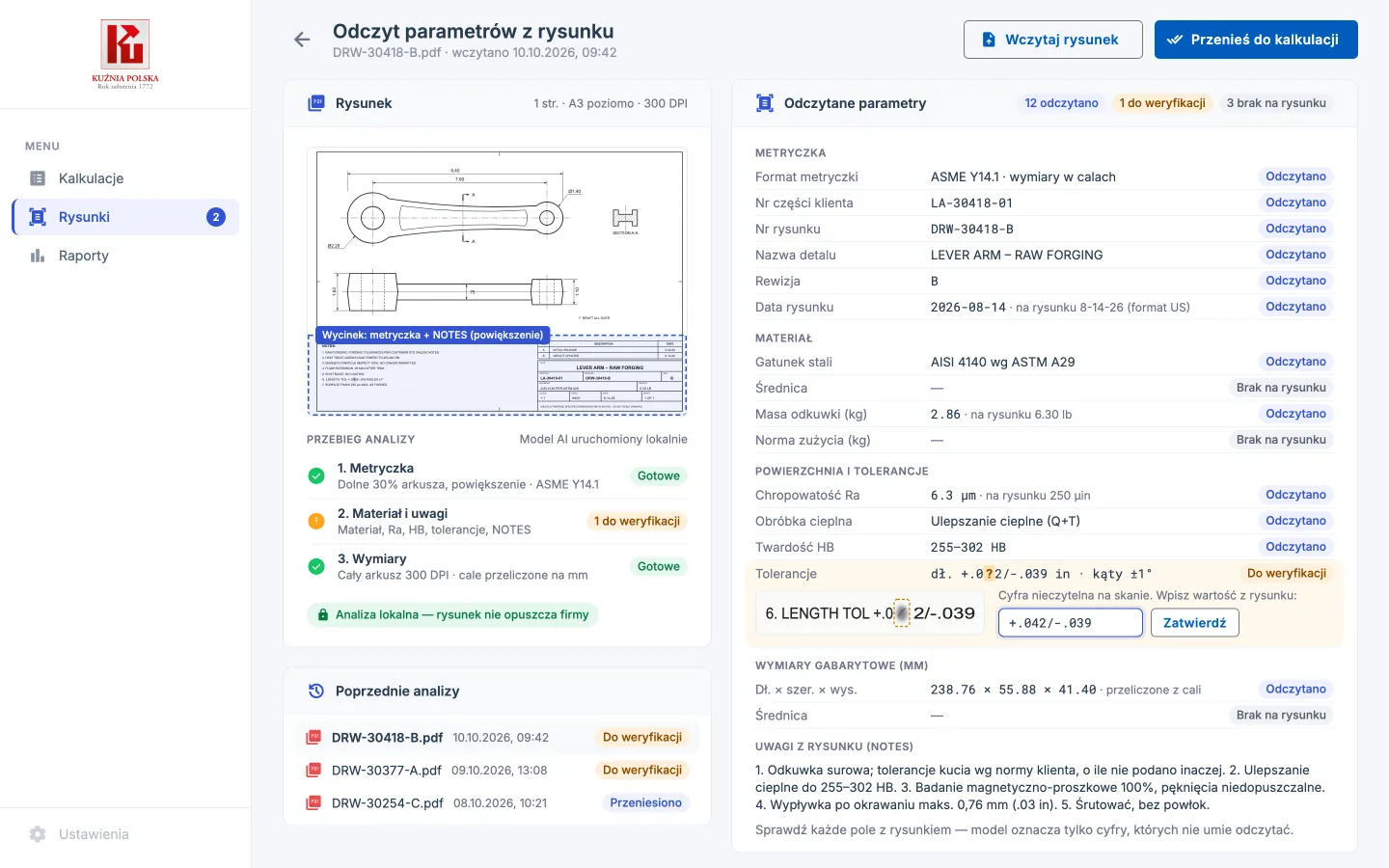Click the Odczytane parametry header icon
1389x868 pixels.
(765, 103)
